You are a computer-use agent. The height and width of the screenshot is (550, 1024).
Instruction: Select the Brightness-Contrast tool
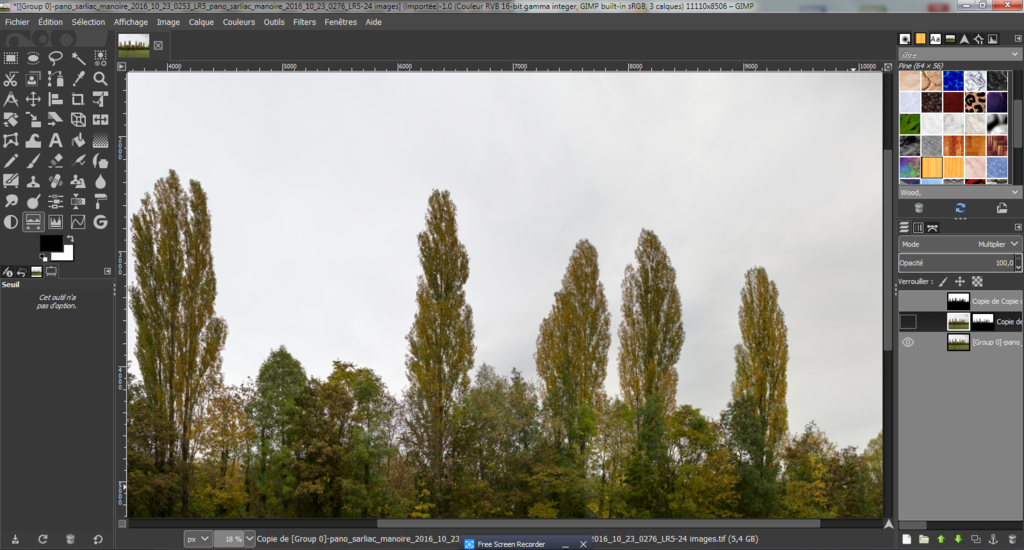point(11,222)
